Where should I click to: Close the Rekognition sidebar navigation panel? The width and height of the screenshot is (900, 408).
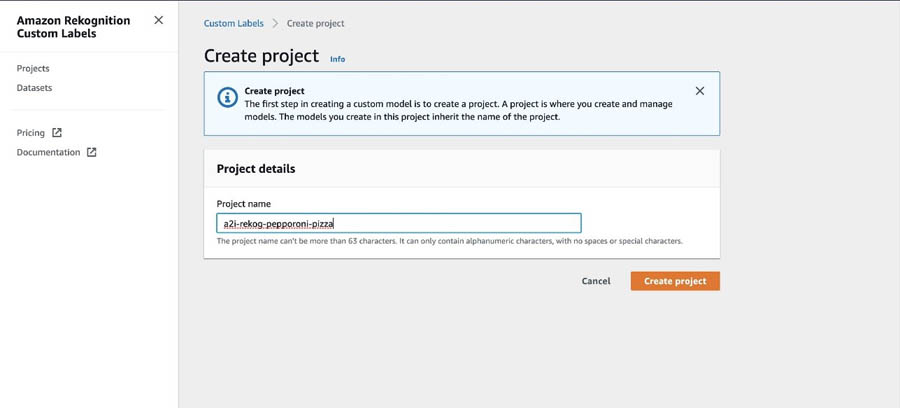159,20
